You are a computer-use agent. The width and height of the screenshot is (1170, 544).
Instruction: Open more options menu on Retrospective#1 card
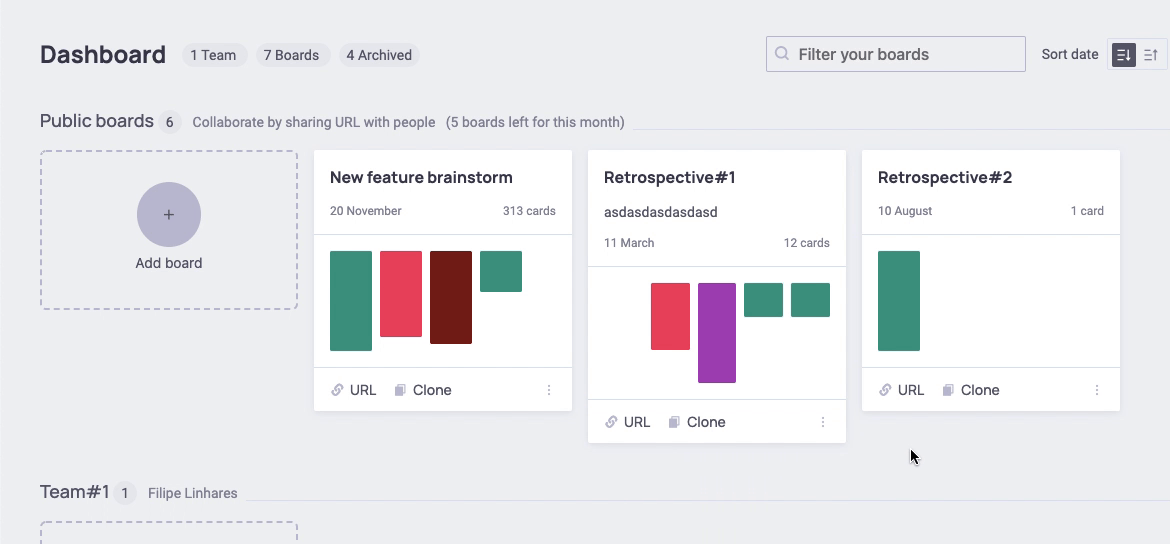pos(823,422)
